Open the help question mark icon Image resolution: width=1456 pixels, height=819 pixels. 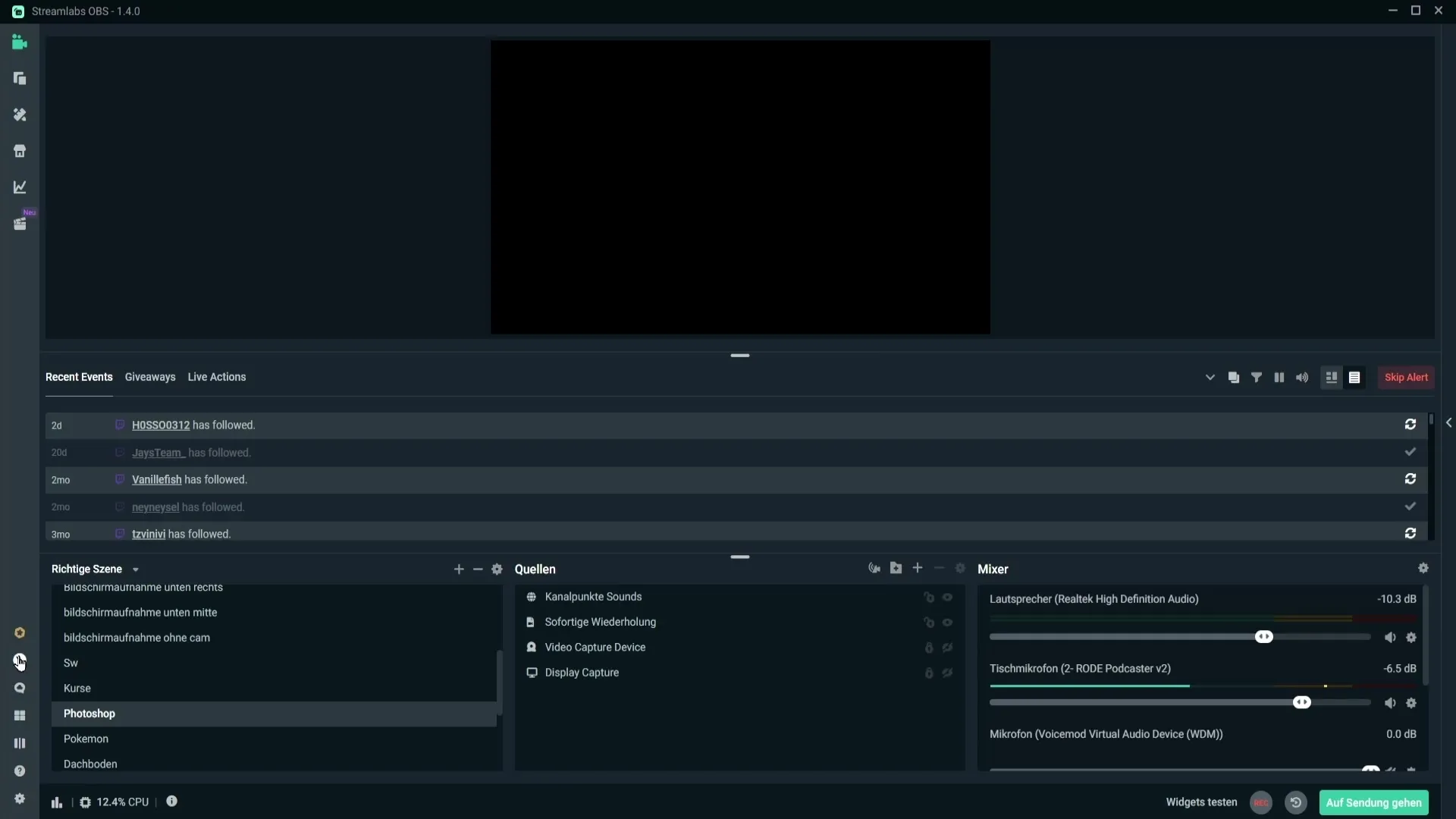[20, 771]
